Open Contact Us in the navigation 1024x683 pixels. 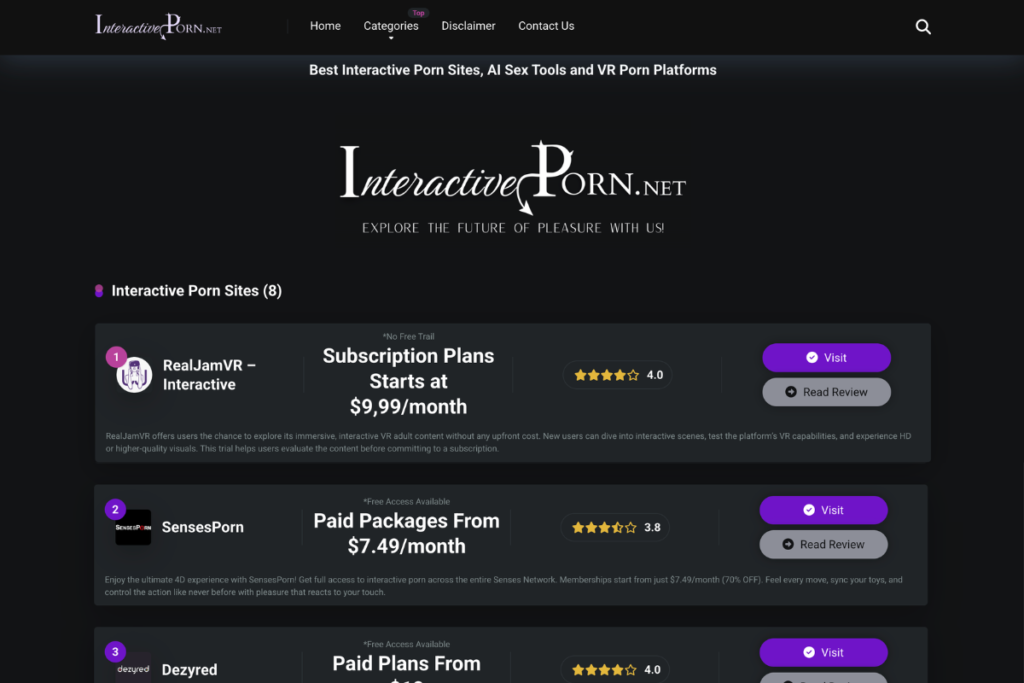546,26
